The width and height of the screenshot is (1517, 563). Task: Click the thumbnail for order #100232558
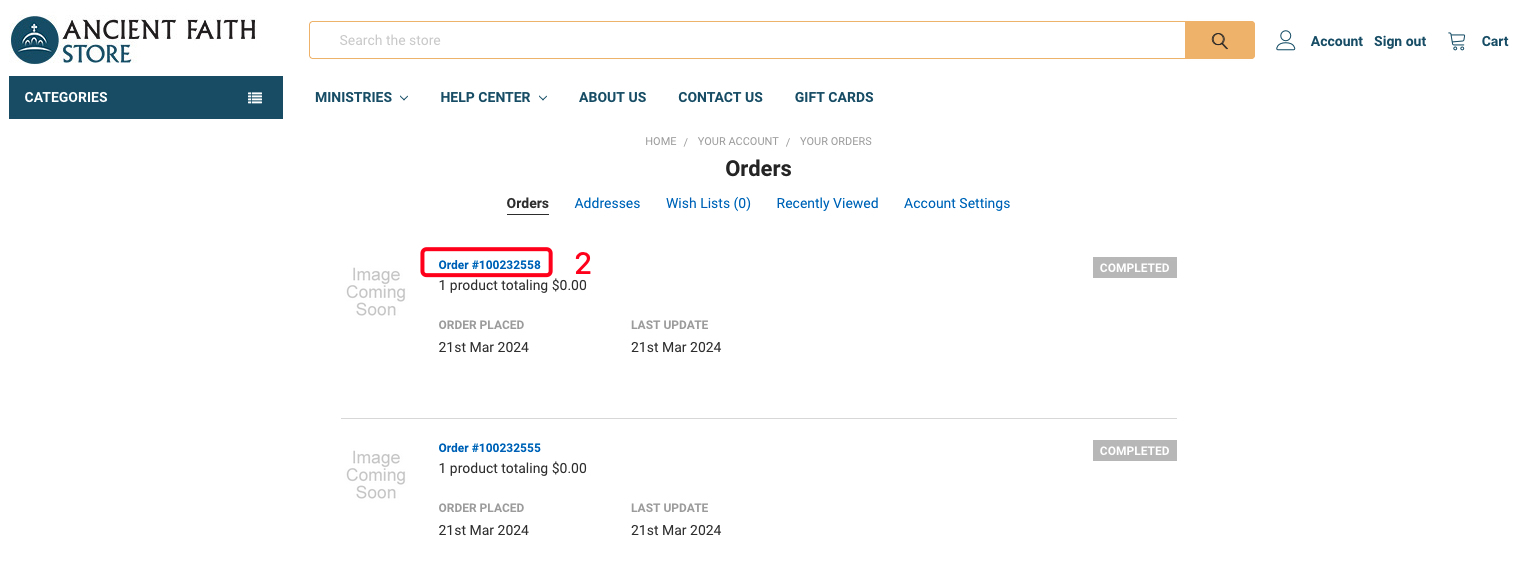(x=376, y=292)
